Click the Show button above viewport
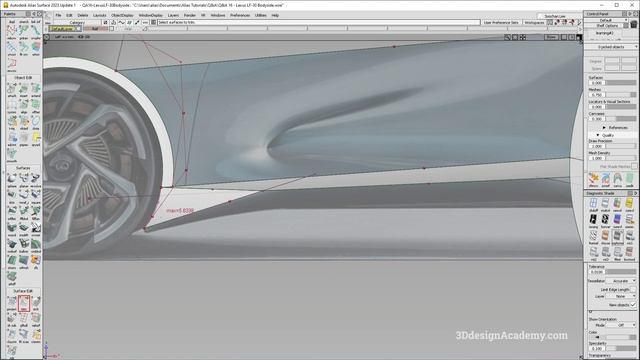Viewport: 640px width, 360px height. pyautogui.click(x=551, y=37)
